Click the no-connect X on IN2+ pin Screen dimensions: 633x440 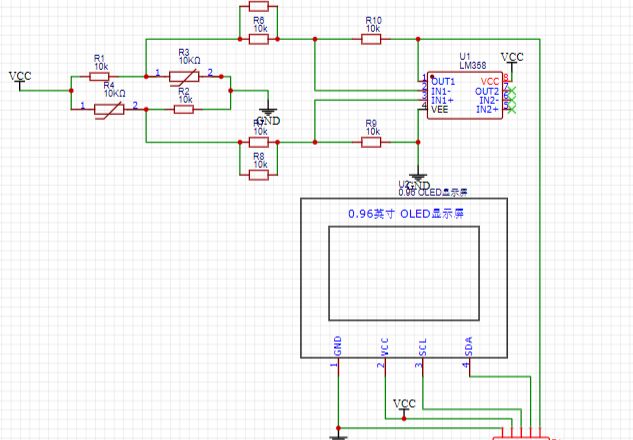tap(512, 109)
